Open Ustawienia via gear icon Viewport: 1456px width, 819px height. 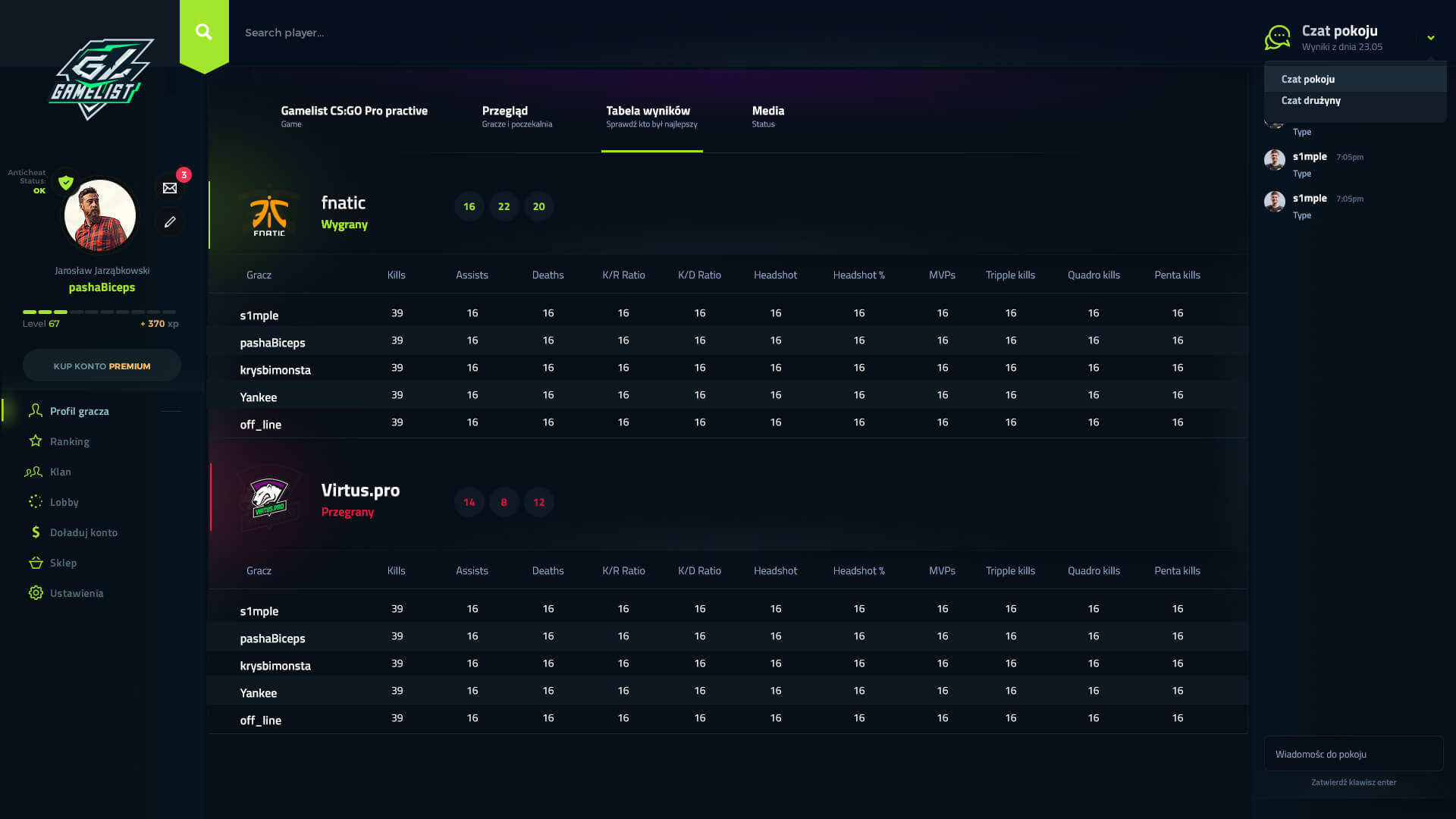pos(36,593)
